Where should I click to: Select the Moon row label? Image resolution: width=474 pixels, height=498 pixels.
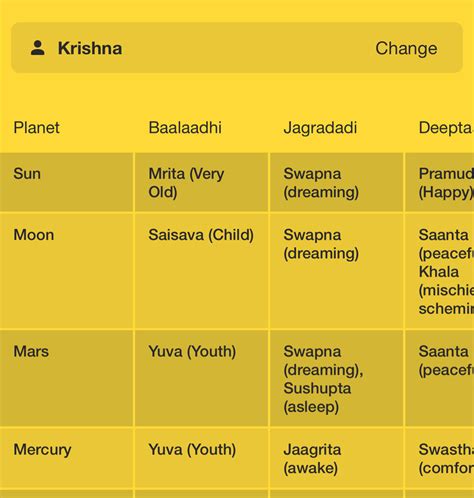tap(34, 235)
